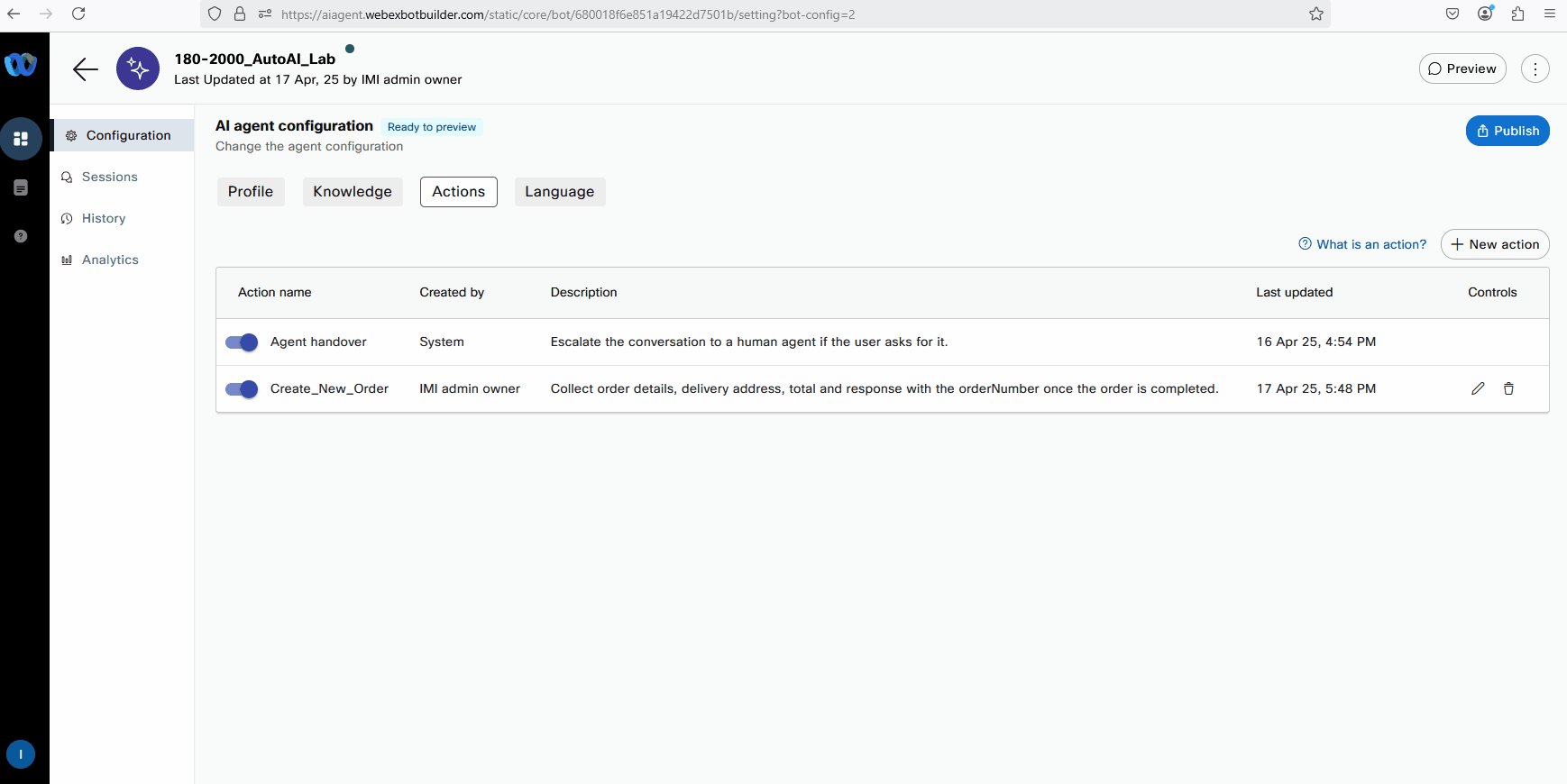Bookmark page with star icon in address bar
The height and width of the screenshot is (784, 1567).
[x=1316, y=14]
